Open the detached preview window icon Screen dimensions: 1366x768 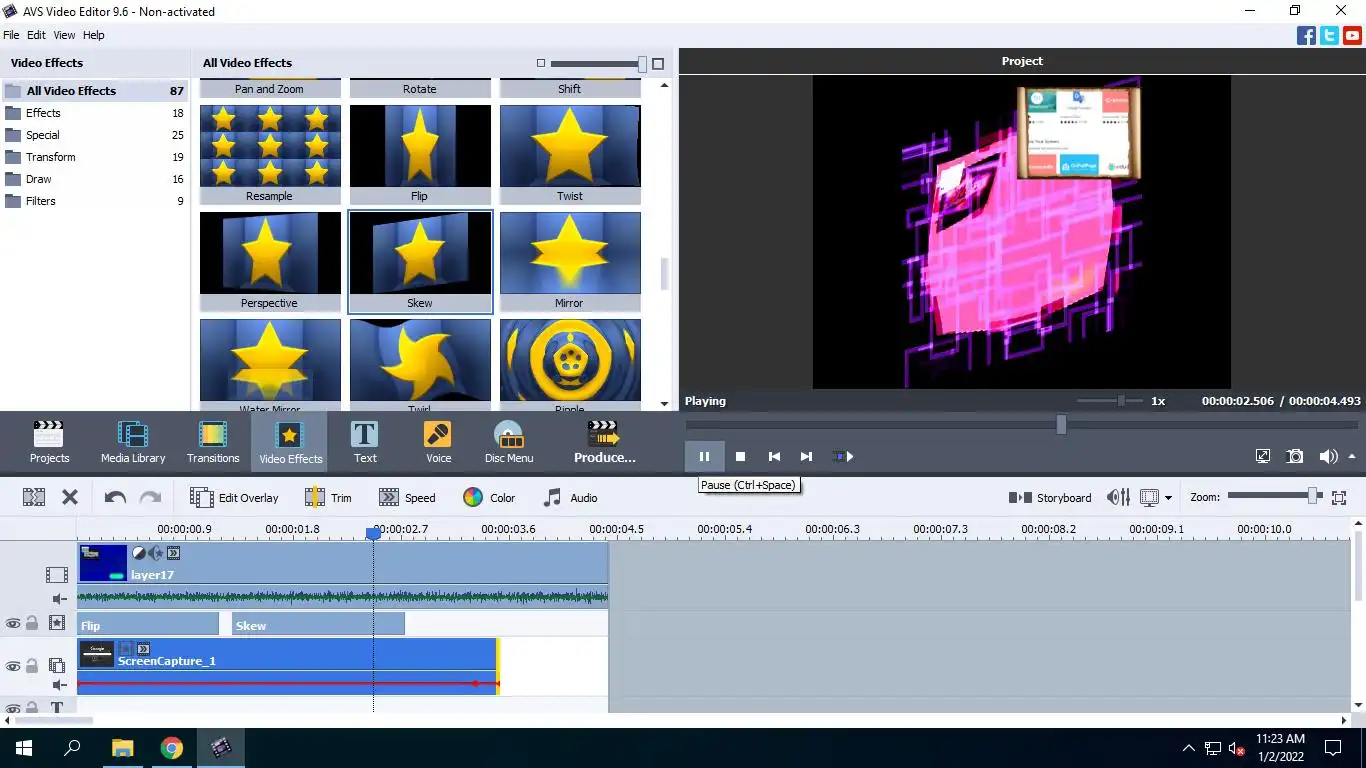point(1263,456)
